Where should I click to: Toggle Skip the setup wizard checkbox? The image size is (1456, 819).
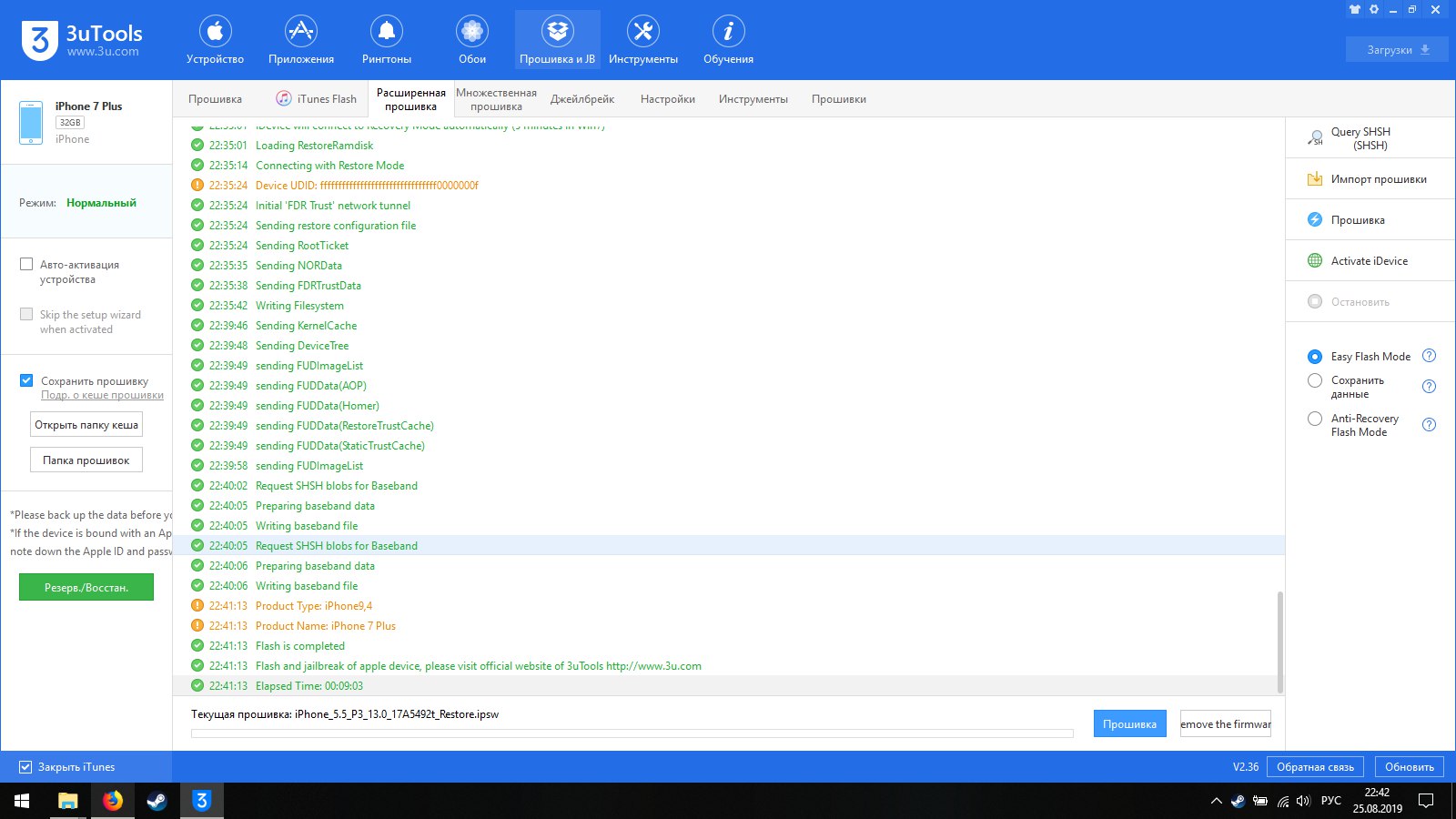26,314
